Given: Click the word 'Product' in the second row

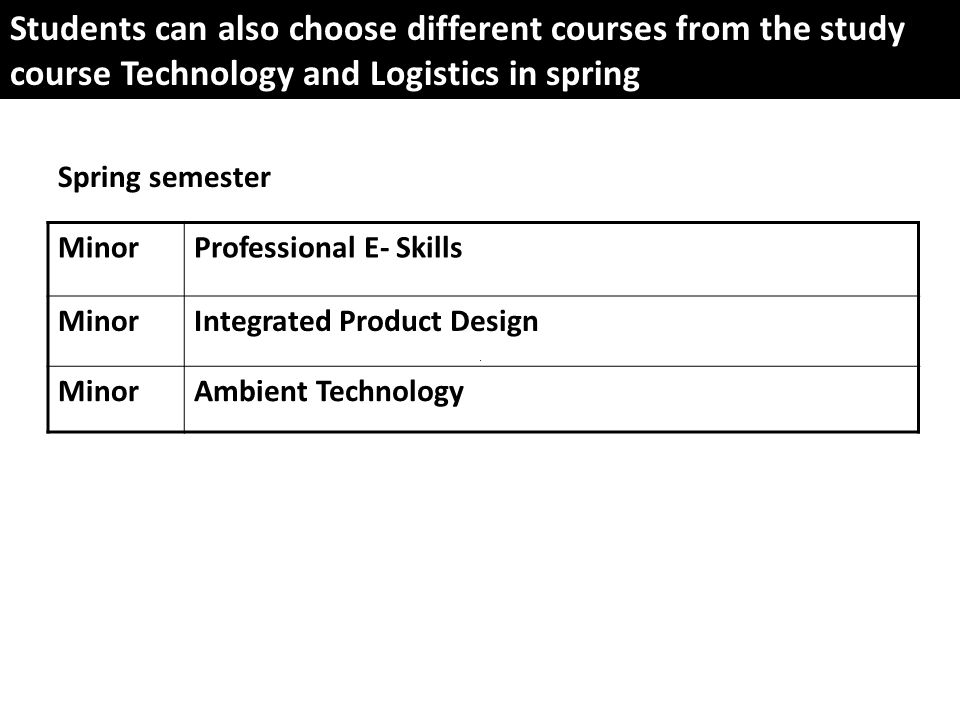Looking at the screenshot, I should click(390, 321).
